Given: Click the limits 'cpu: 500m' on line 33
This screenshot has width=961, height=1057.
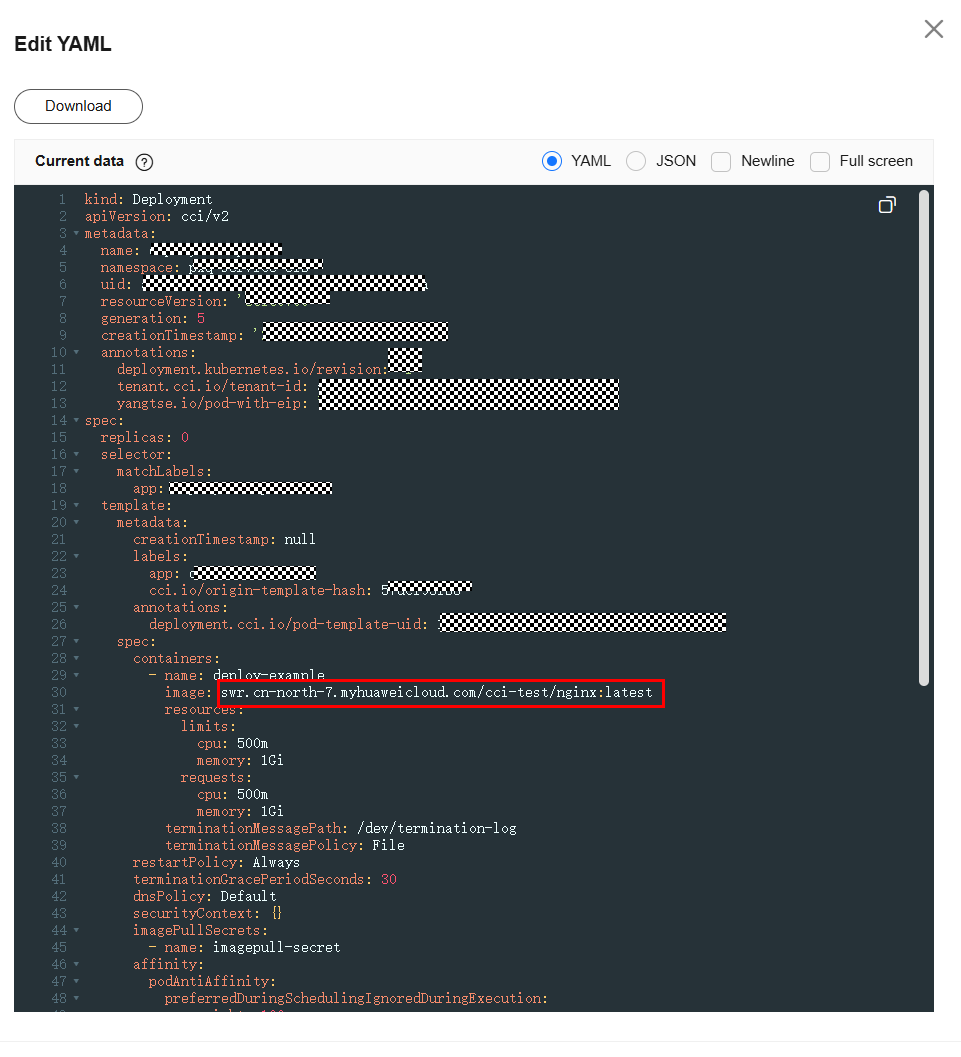Looking at the screenshot, I should (232, 744).
